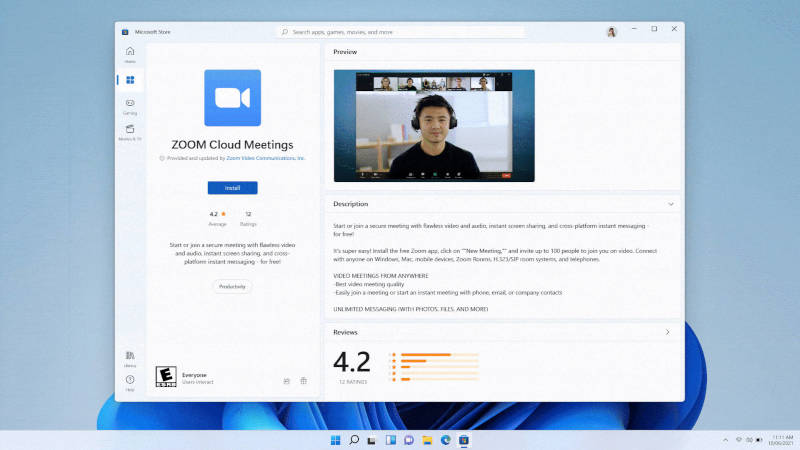Select the Productivity category tag

[232, 286]
